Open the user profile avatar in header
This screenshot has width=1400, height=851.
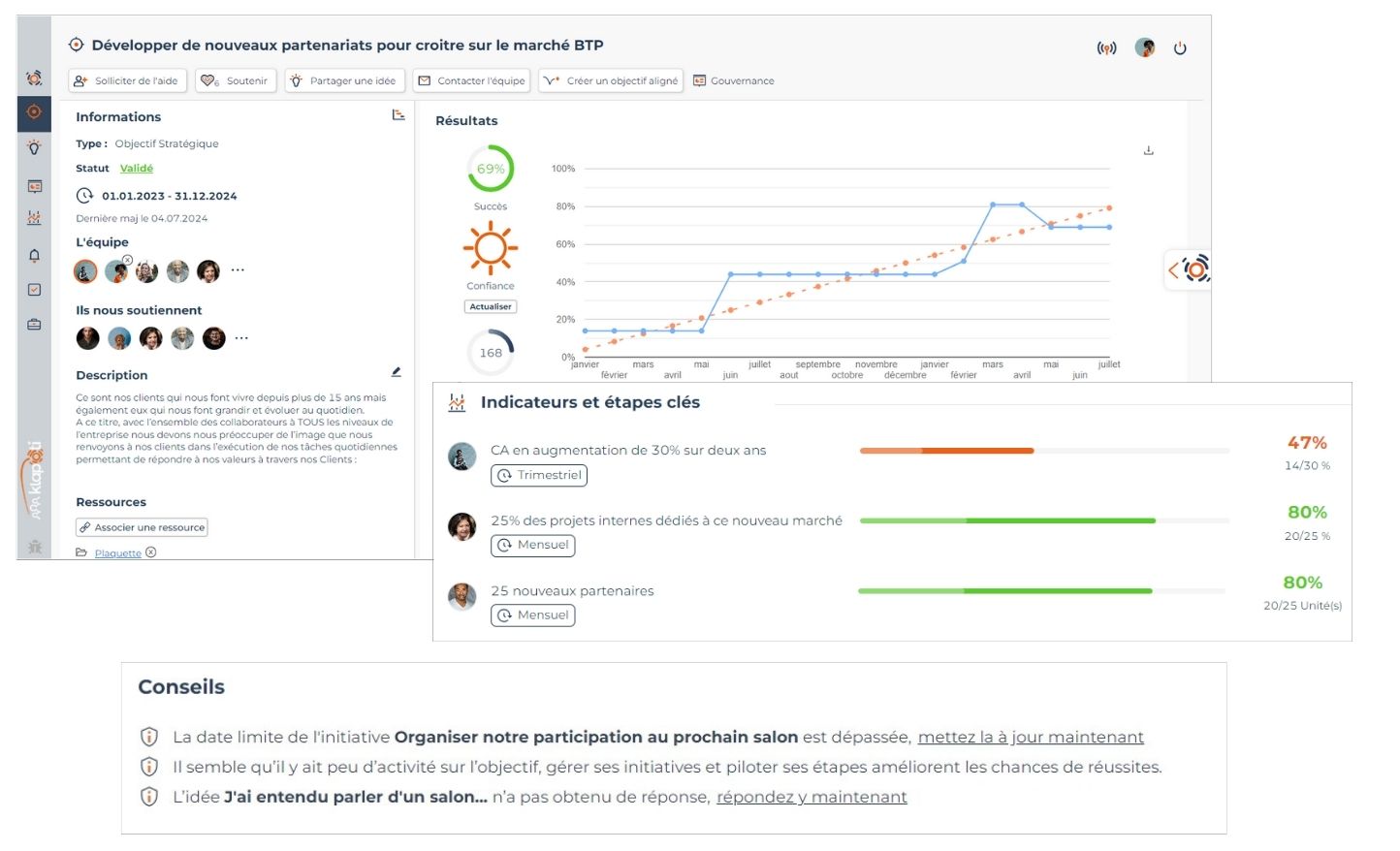coord(1145,47)
